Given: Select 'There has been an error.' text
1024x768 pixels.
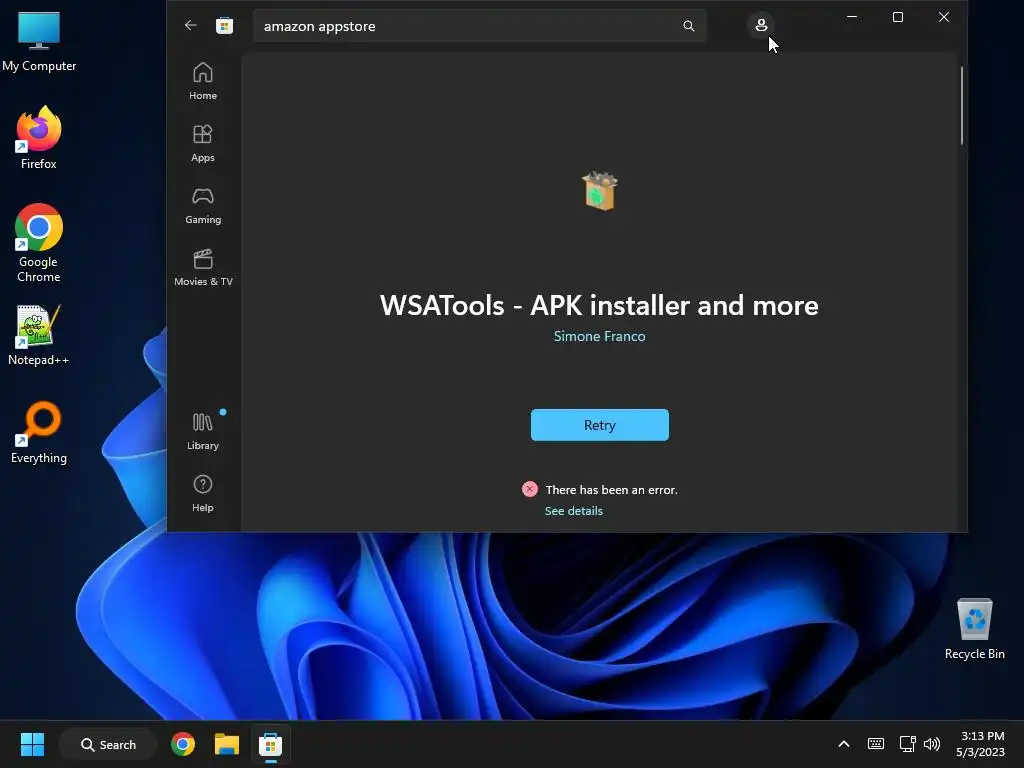Looking at the screenshot, I should (x=611, y=490).
